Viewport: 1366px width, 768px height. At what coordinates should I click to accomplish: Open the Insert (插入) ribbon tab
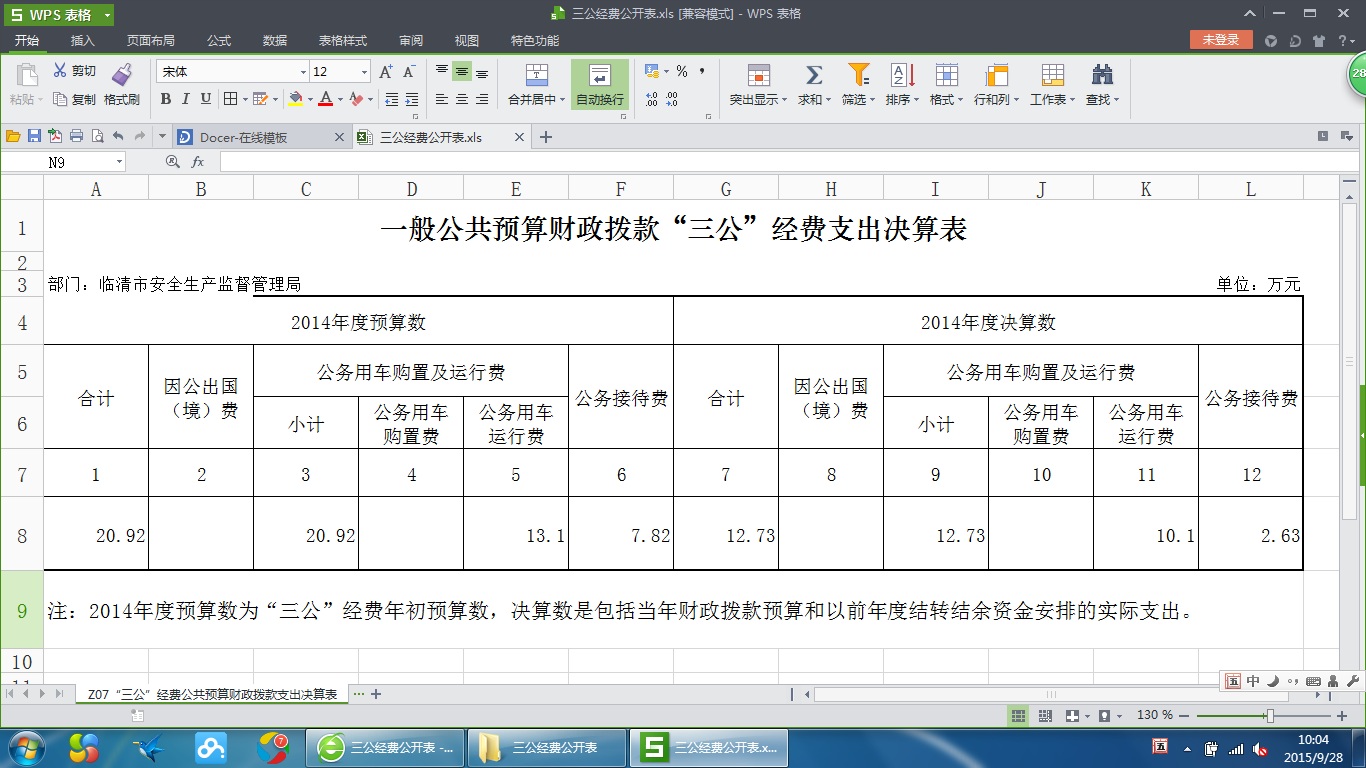[83, 41]
